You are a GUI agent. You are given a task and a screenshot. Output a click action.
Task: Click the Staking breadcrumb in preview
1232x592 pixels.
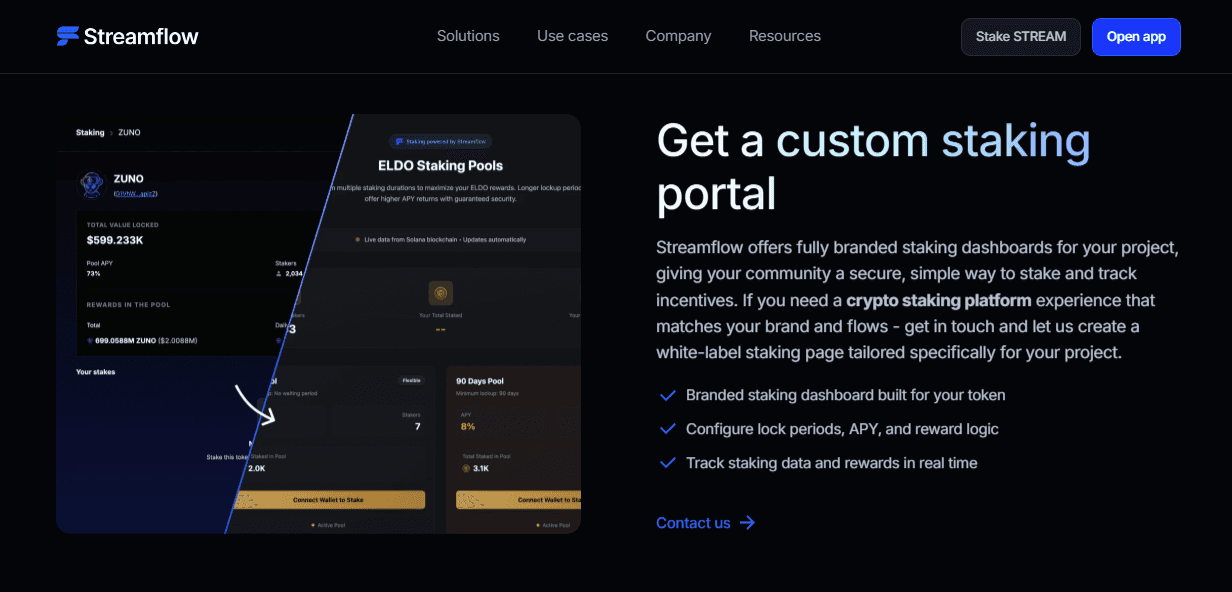pos(90,133)
